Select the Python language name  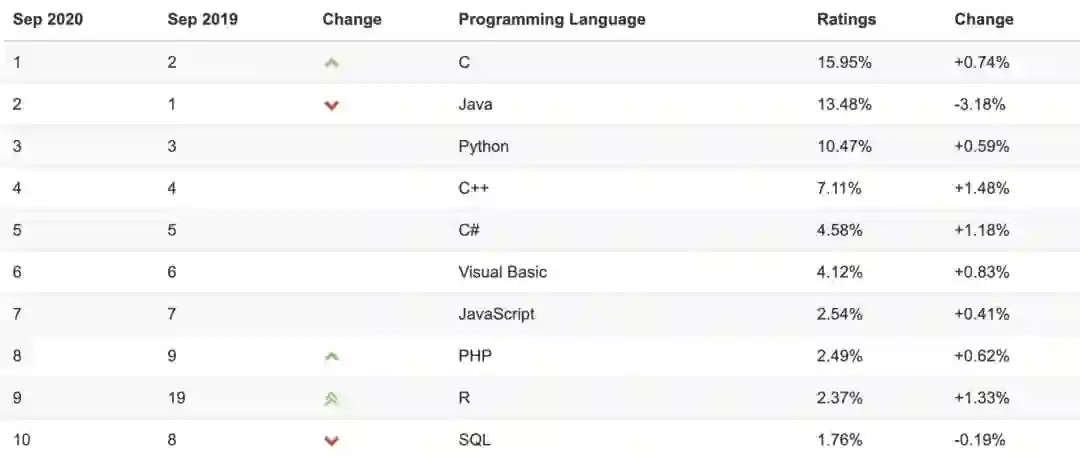483,146
